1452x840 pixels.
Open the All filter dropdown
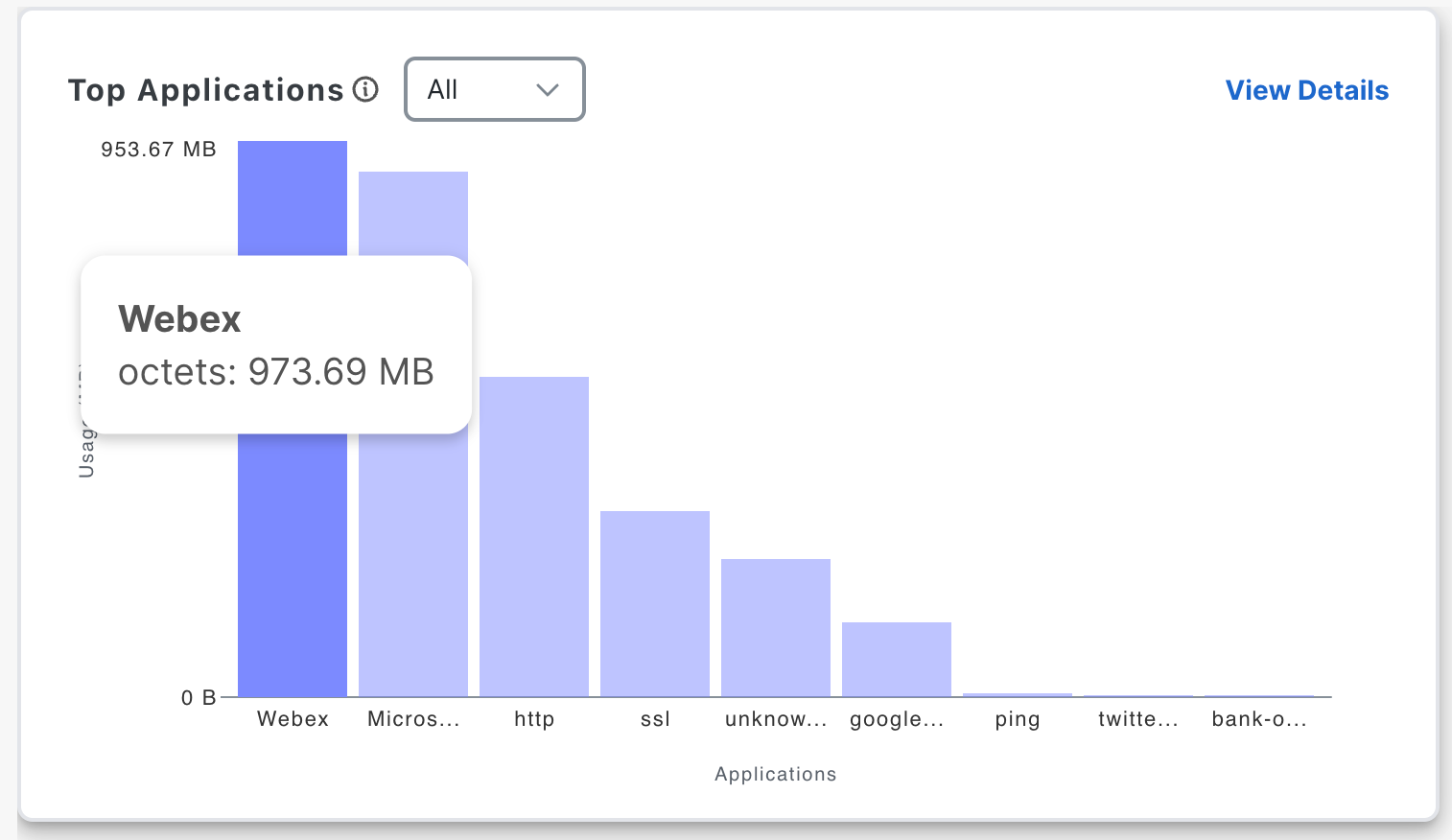click(495, 89)
